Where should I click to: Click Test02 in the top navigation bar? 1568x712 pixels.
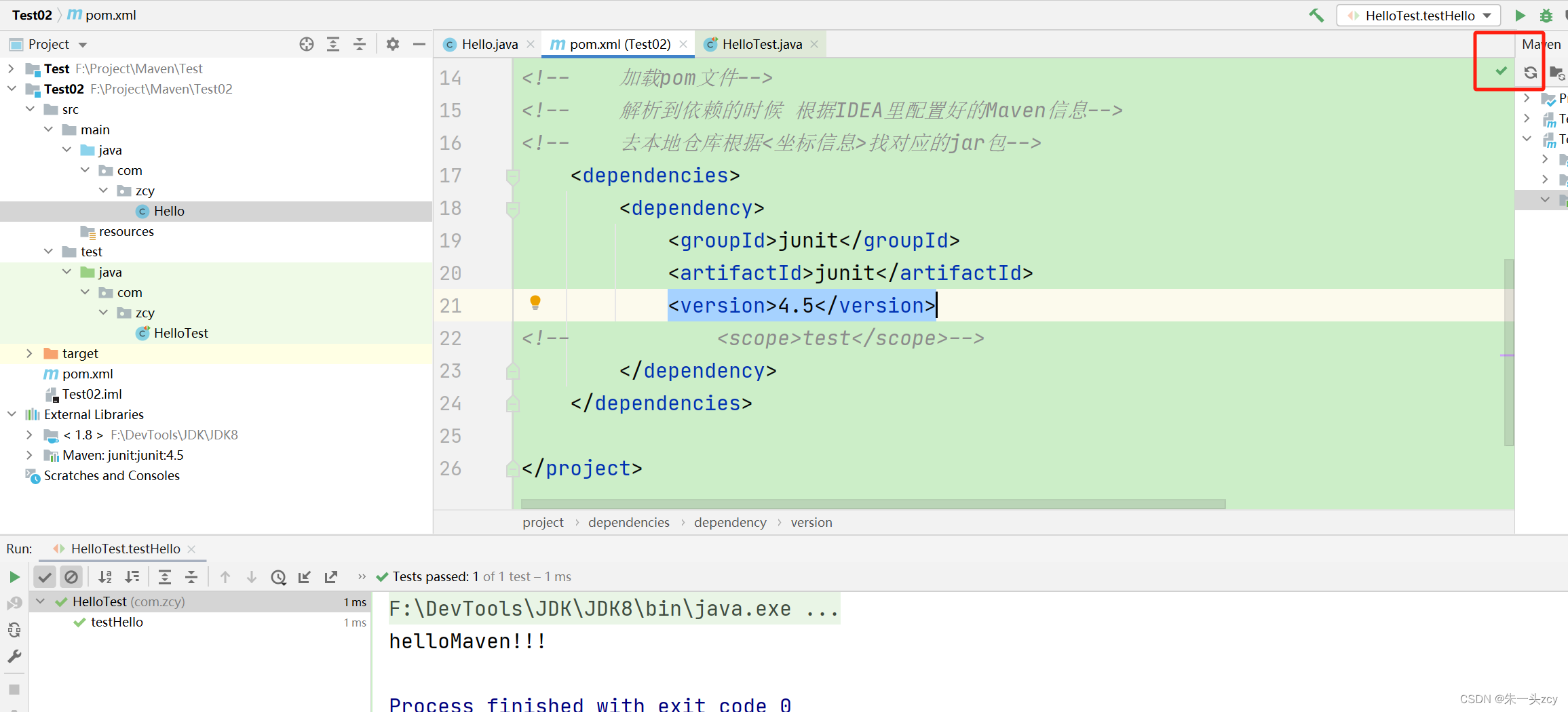click(32, 15)
